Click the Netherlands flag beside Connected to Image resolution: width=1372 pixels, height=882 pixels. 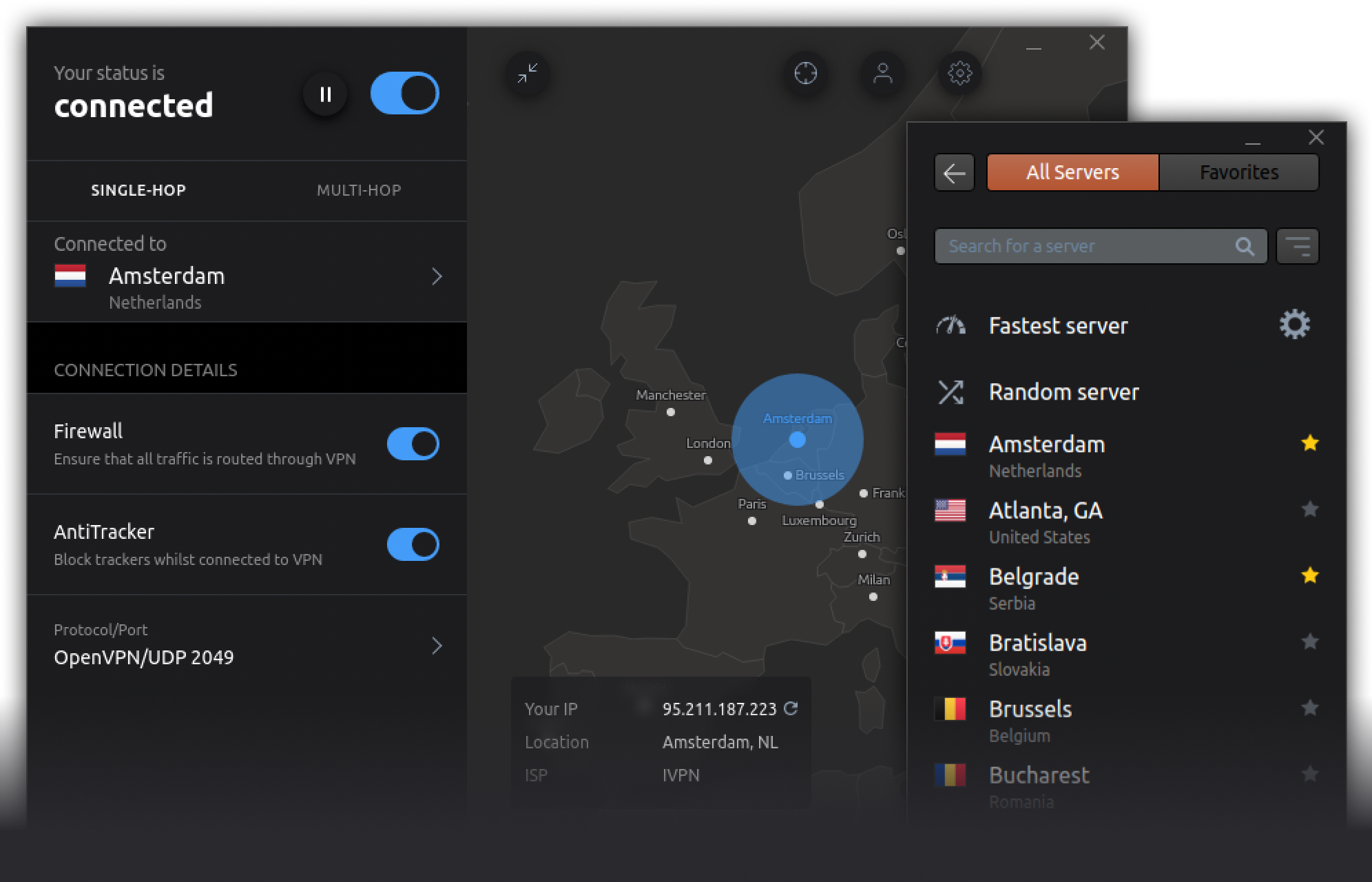coord(70,276)
